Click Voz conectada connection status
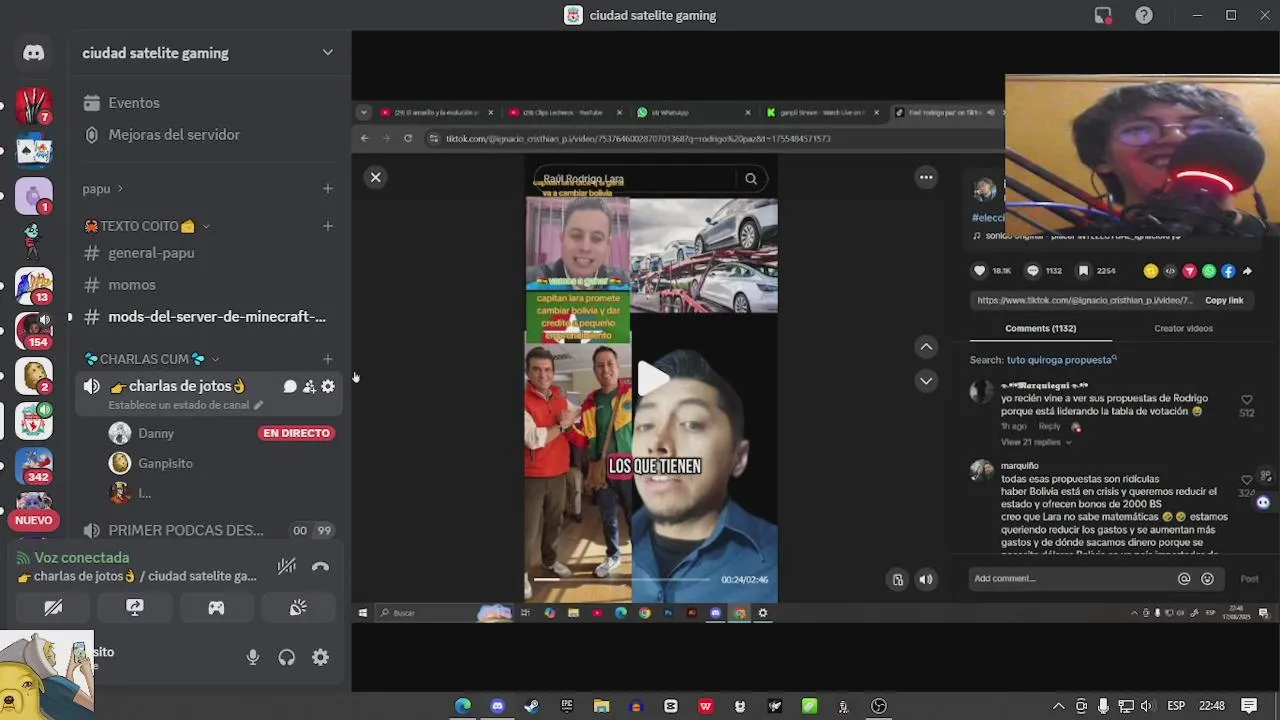This screenshot has width=1280, height=720. point(81,558)
